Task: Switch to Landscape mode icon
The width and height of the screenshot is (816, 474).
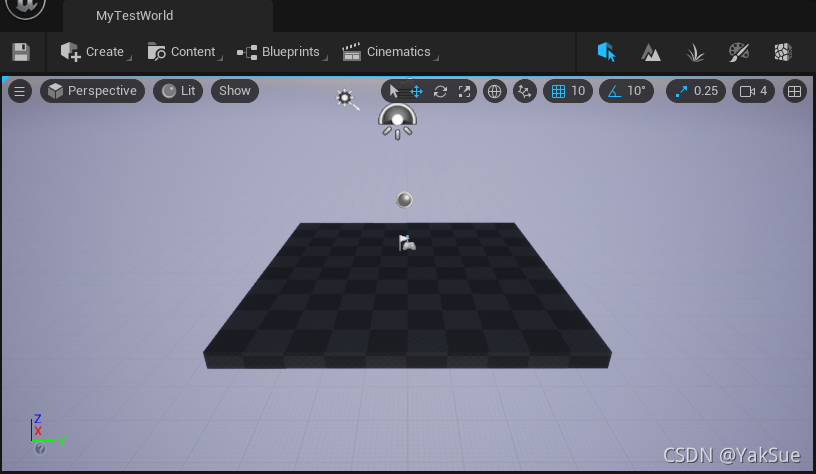Action: pos(651,52)
